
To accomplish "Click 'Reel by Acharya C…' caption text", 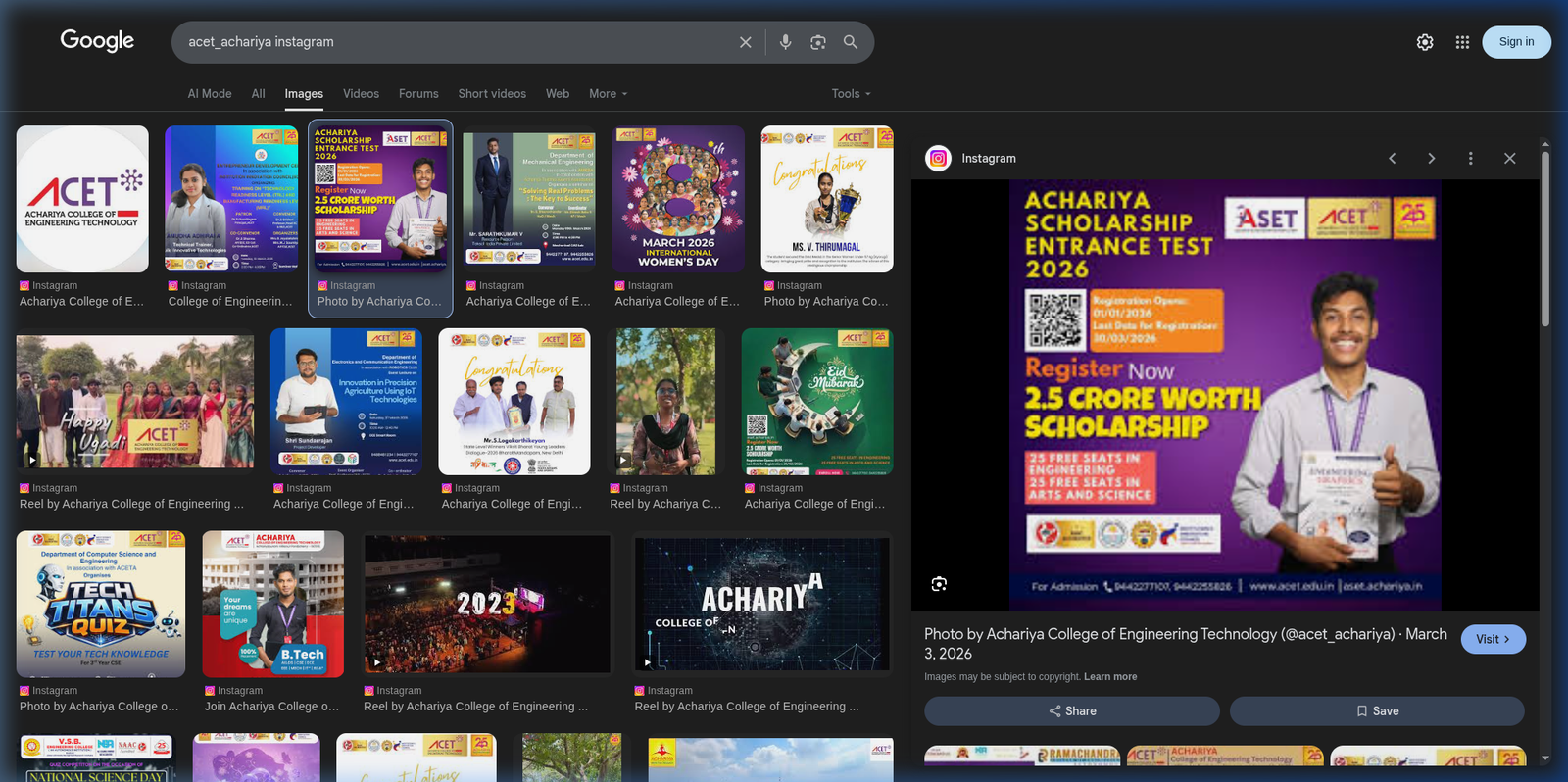I will pos(665,504).
